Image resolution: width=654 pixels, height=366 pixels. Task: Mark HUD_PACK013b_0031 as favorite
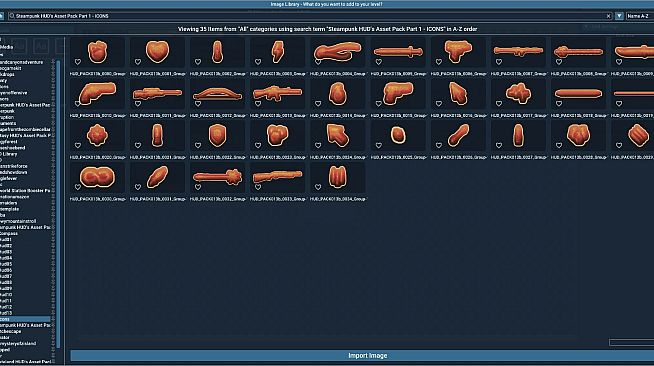(x=138, y=187)
